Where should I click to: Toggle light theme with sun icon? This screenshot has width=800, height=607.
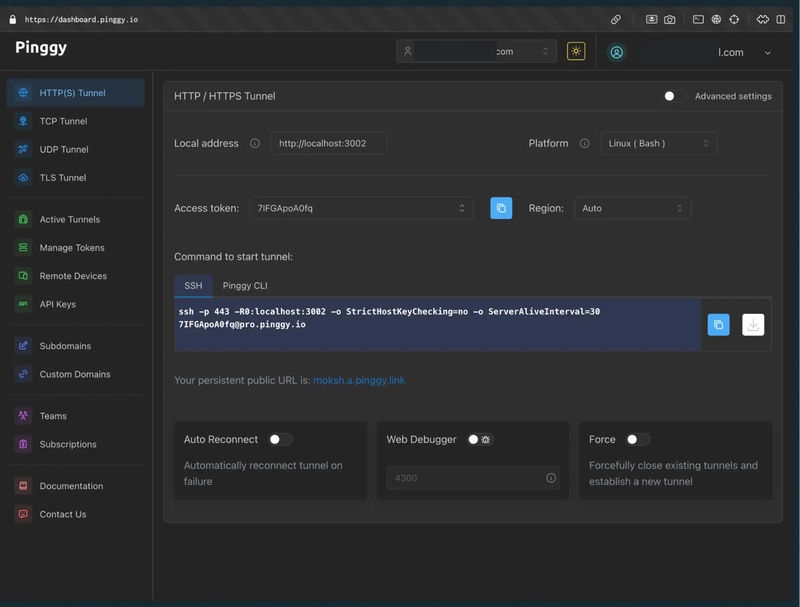coord(576,51)
